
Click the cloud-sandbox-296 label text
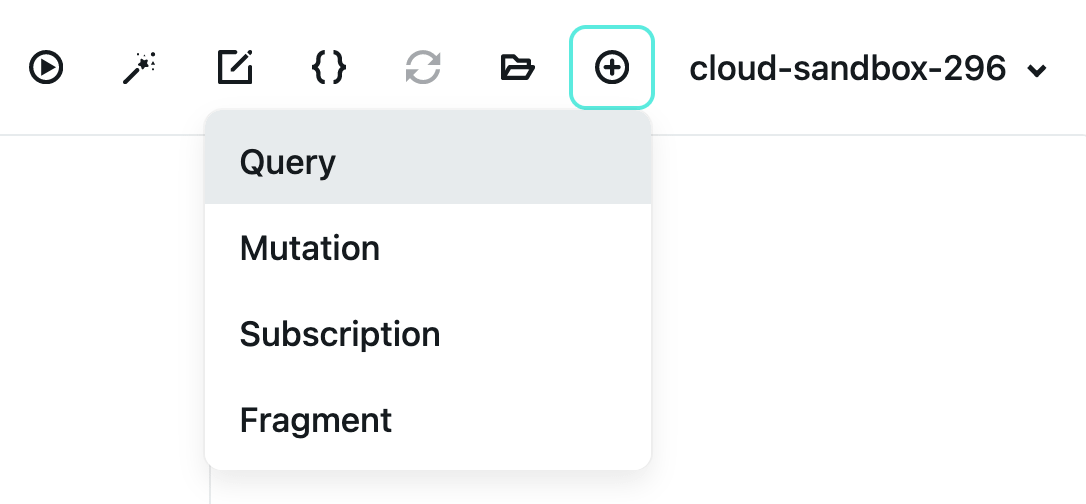(847, 68)
